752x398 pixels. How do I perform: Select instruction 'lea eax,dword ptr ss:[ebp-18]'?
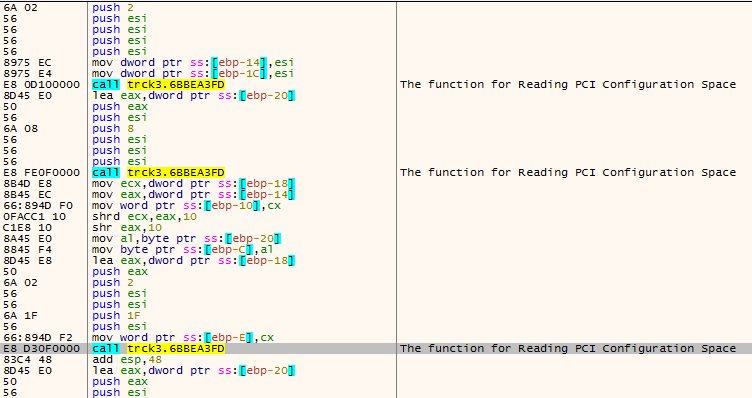[193, 261]
